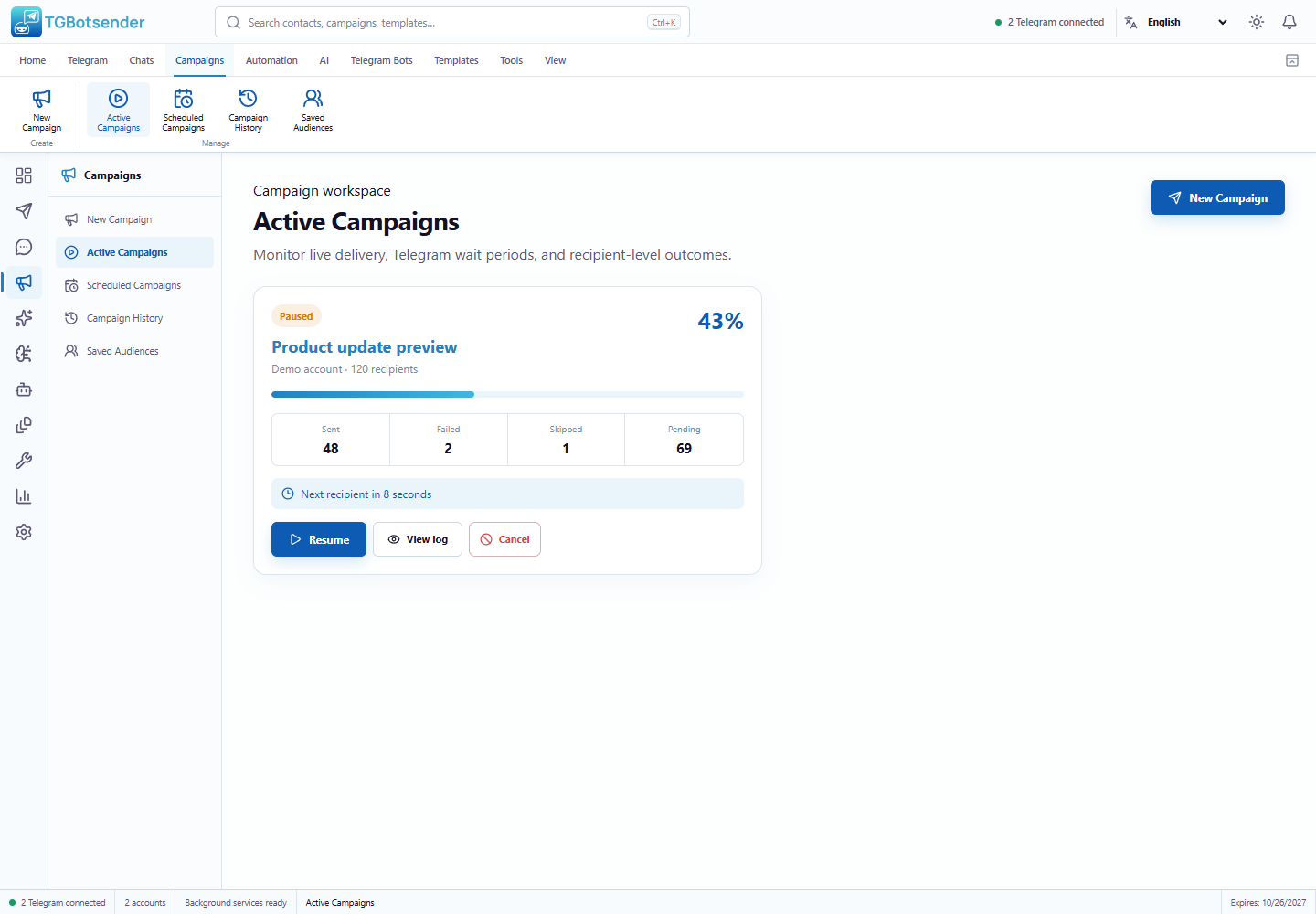Click the dashboard grid icon in left rail

pos(24,175)
